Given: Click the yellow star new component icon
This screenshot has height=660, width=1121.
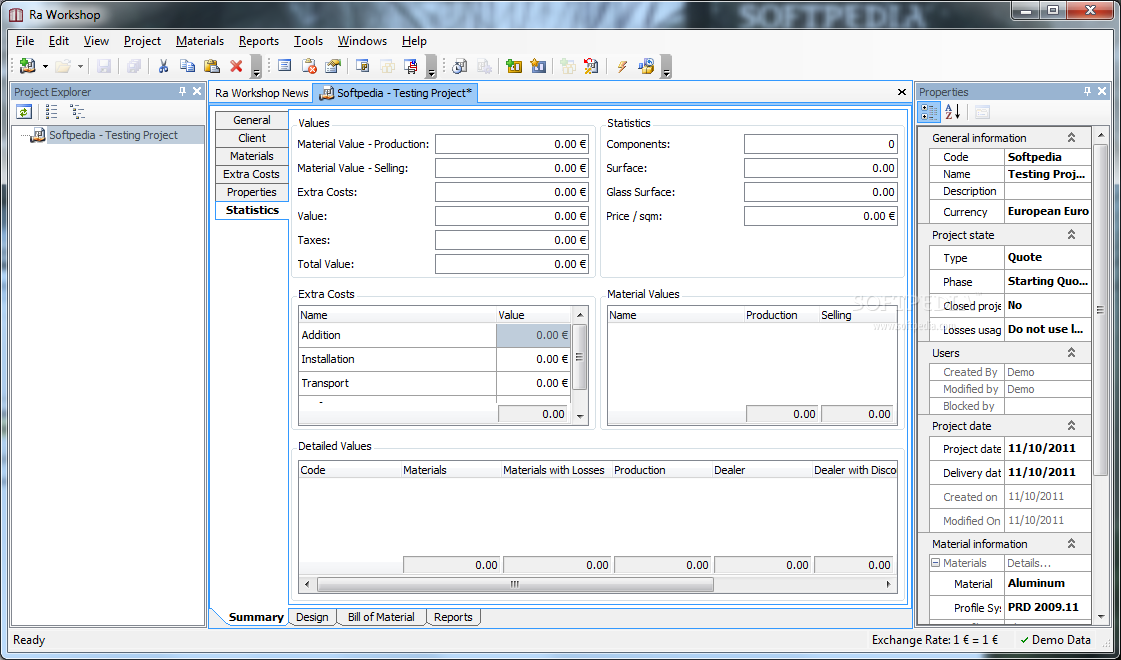Looking at the screenshot, I should [538, 67].
